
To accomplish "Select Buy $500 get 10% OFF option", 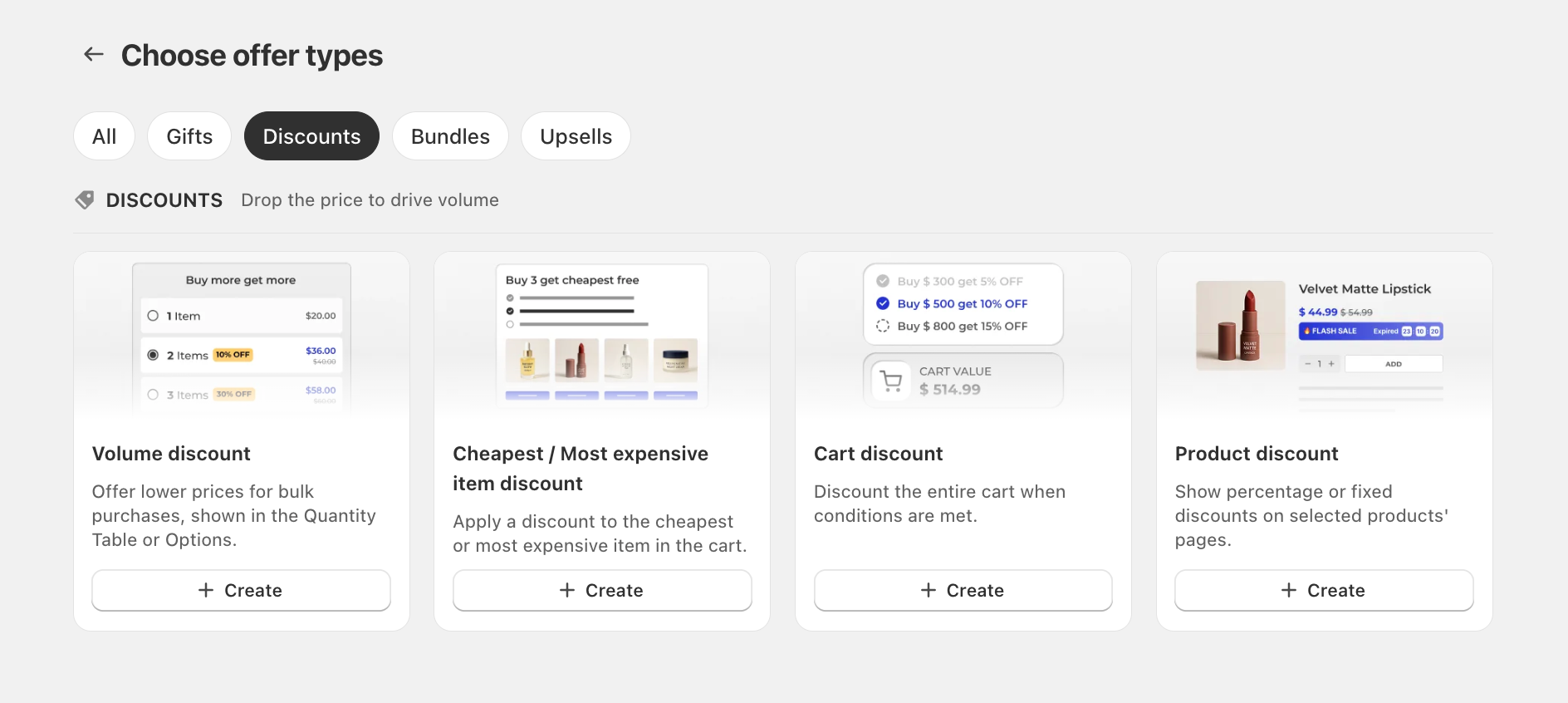I will click(953, 304).
